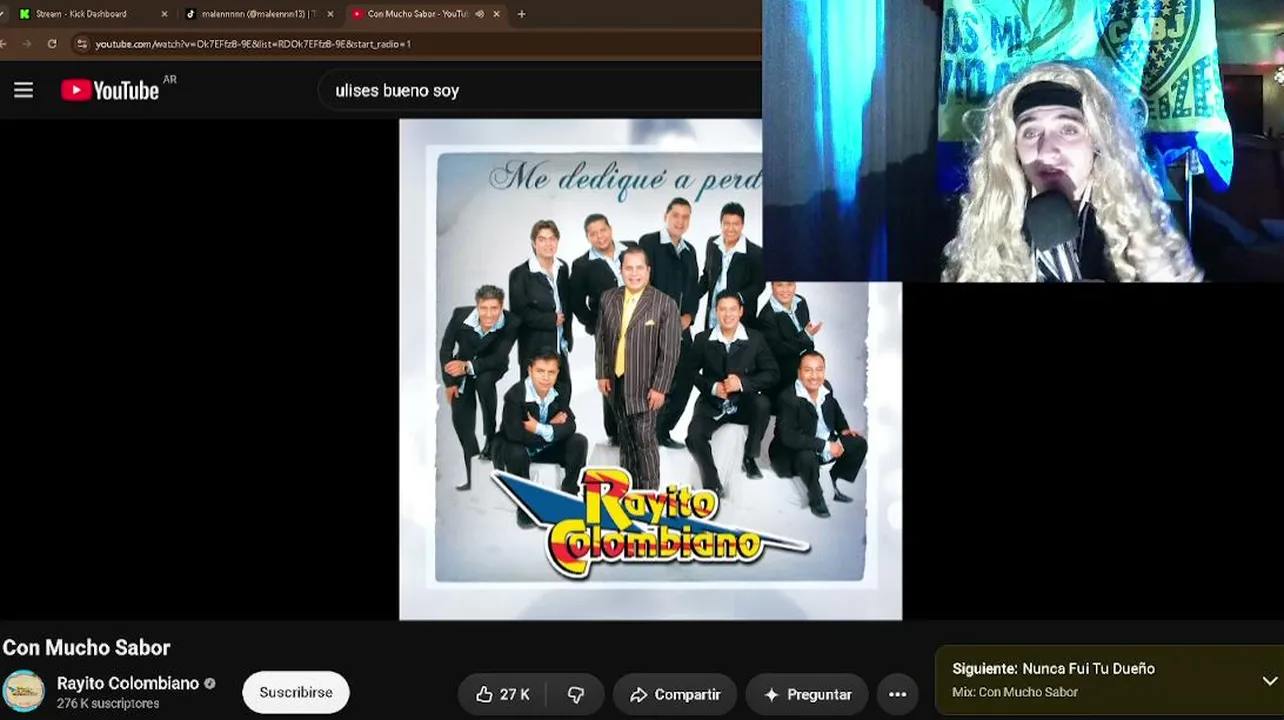Open a new browser tab
Viewport: 1284px width, 720px height.
[521, 14]
